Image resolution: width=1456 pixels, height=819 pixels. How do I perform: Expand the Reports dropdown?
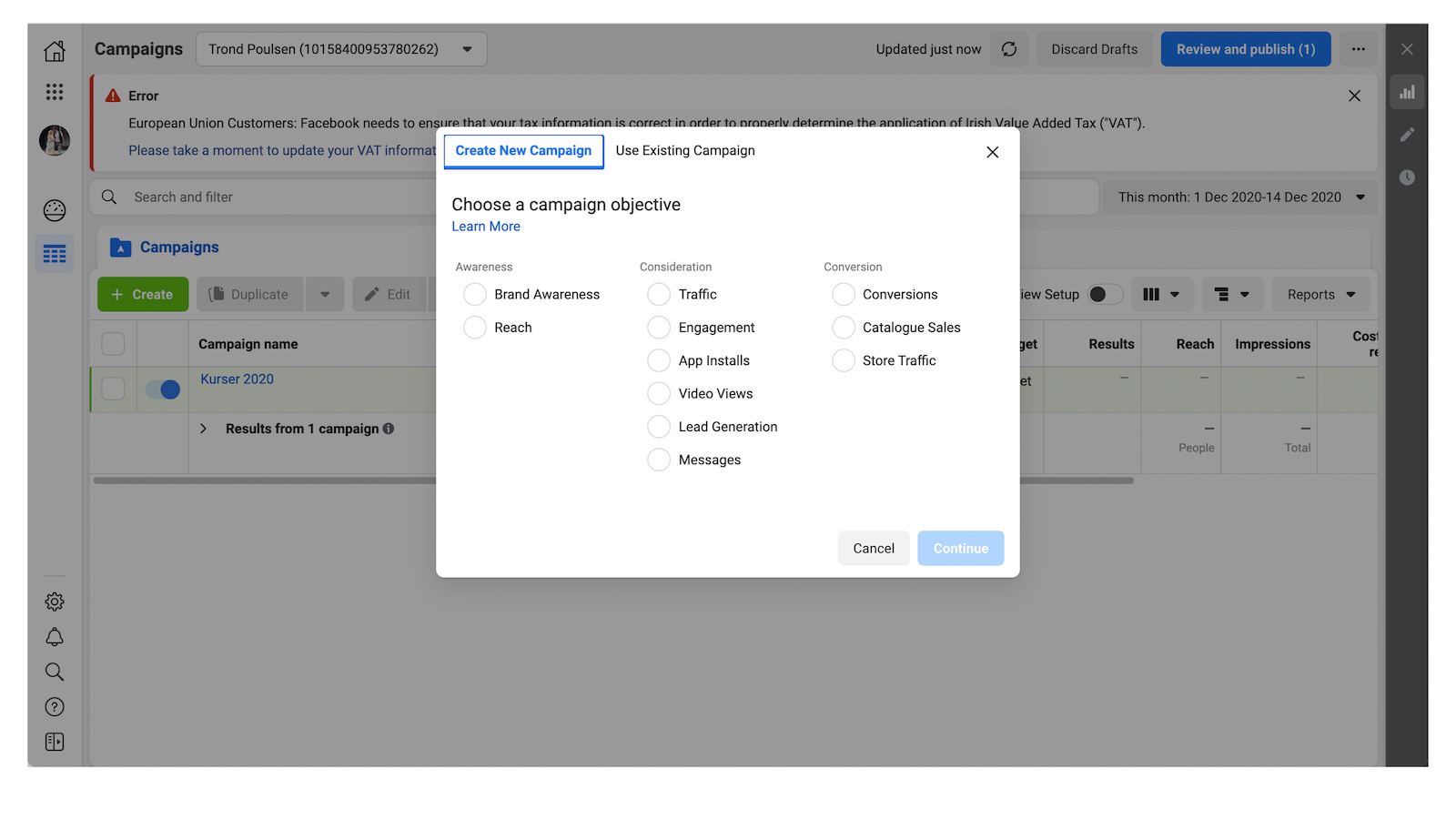point(1320,295)
